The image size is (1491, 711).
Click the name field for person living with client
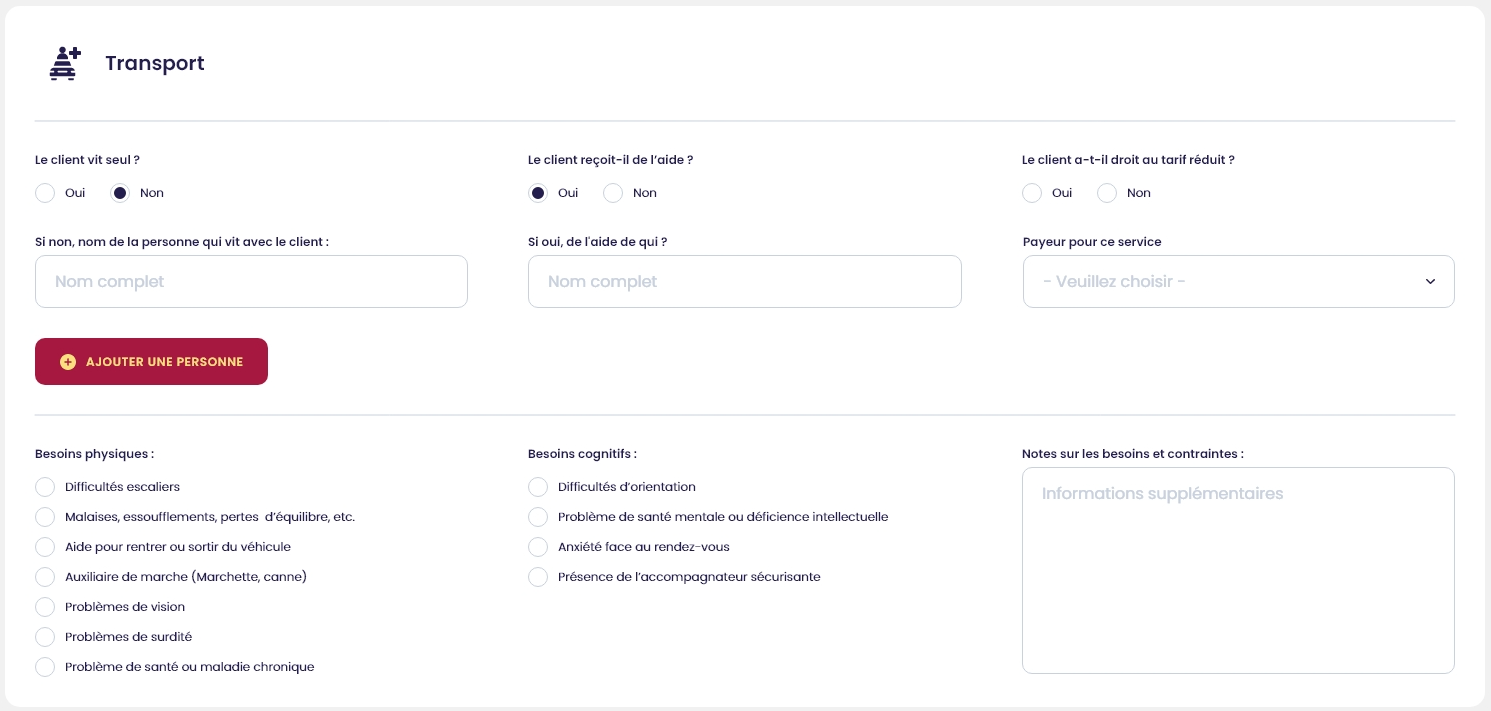tap(251, 281)
